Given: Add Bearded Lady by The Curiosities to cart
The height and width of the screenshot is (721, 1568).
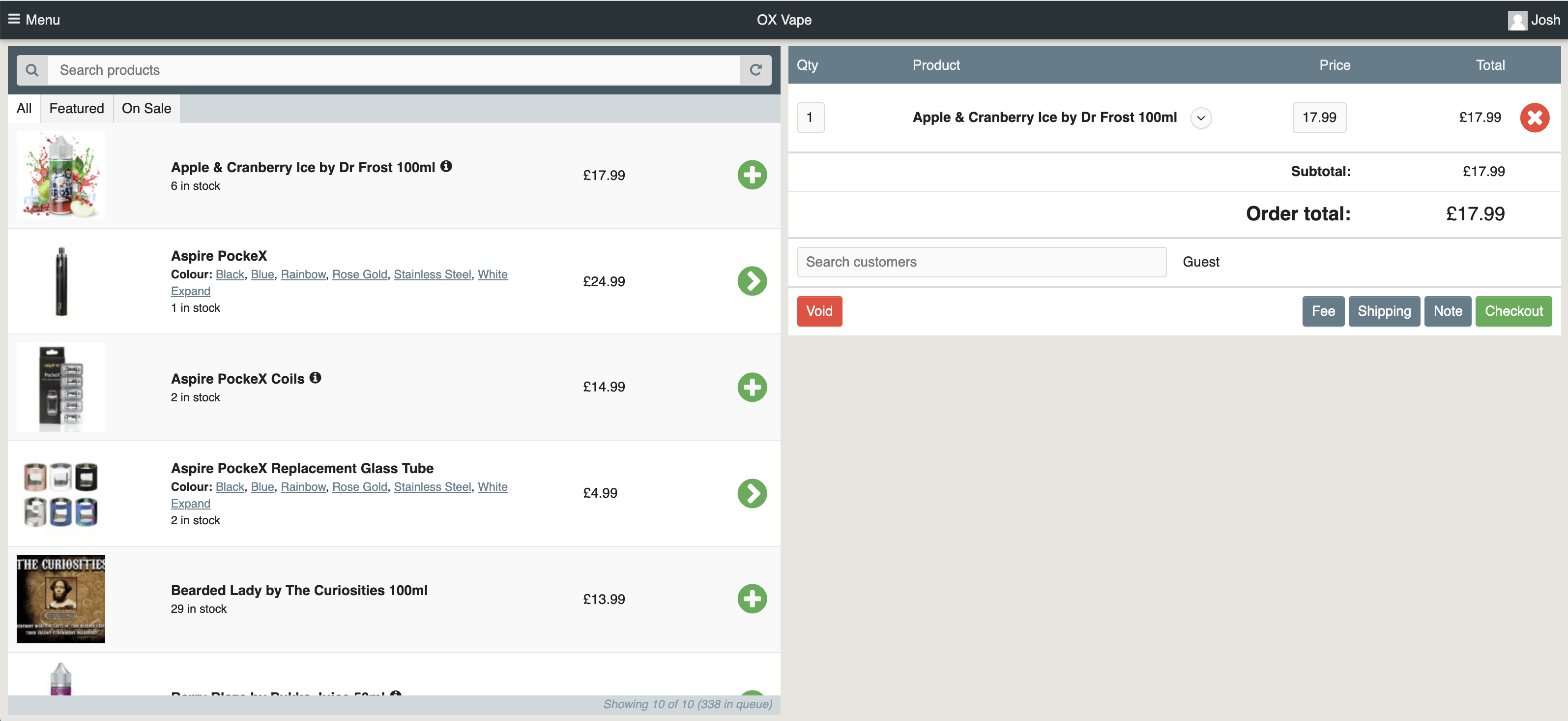Looking at the screenshot, I should coord(752,599).
